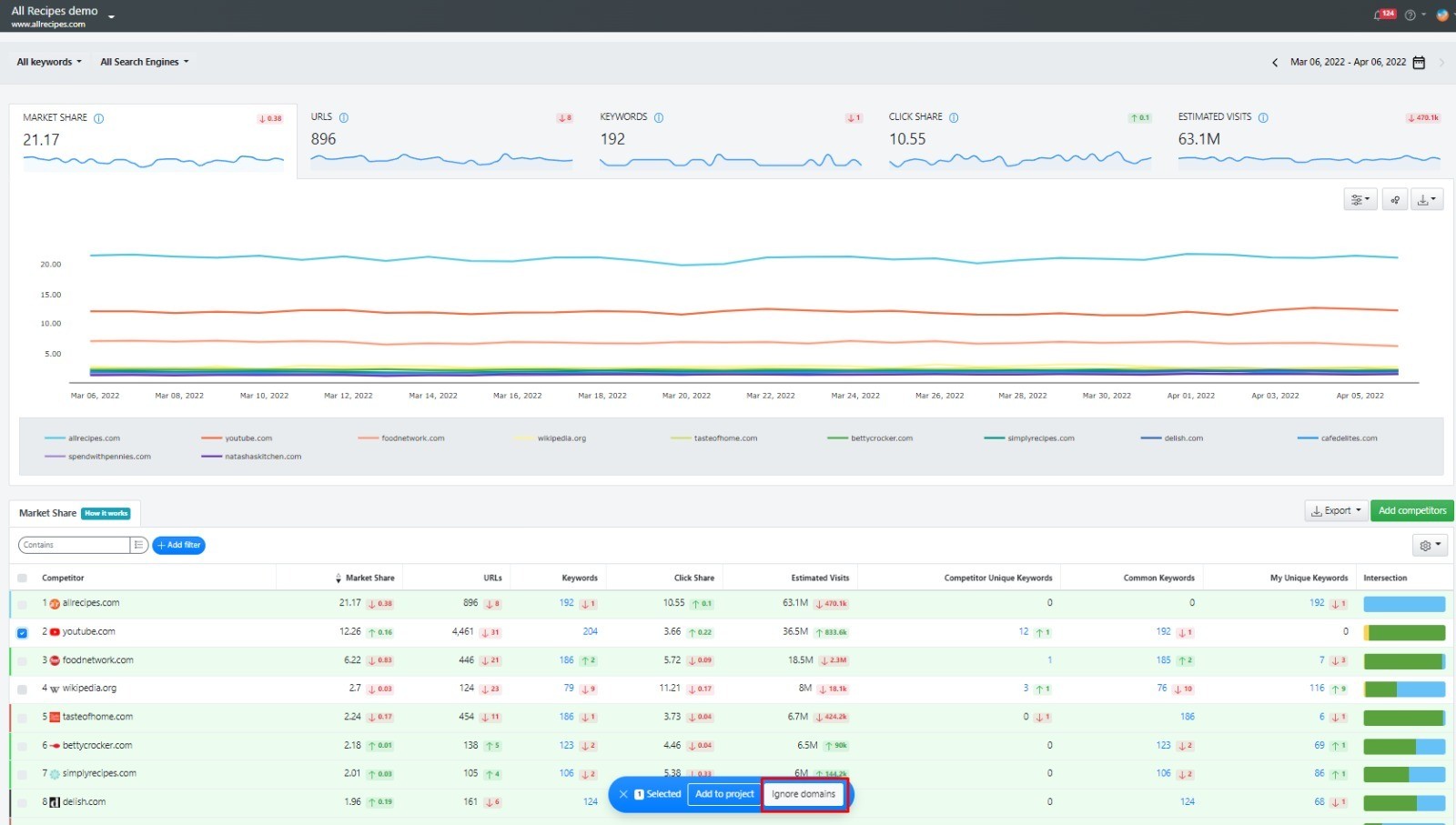Toggle cafedelites.com series in chart legend
Screen dimensions: 1456x825
coord(1337,438)
